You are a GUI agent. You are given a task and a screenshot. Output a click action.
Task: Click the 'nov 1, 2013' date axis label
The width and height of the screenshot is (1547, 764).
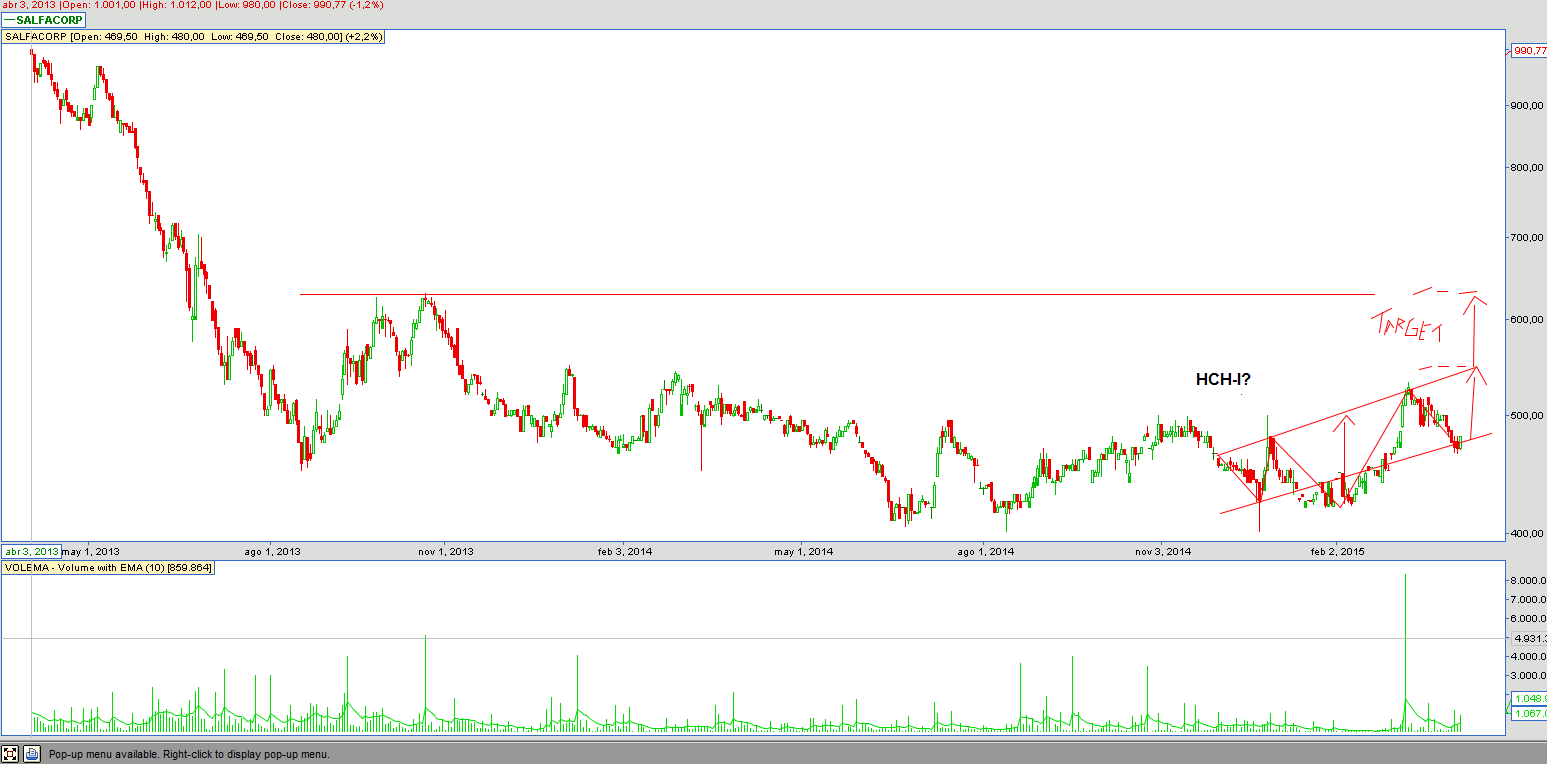[445, 551]
